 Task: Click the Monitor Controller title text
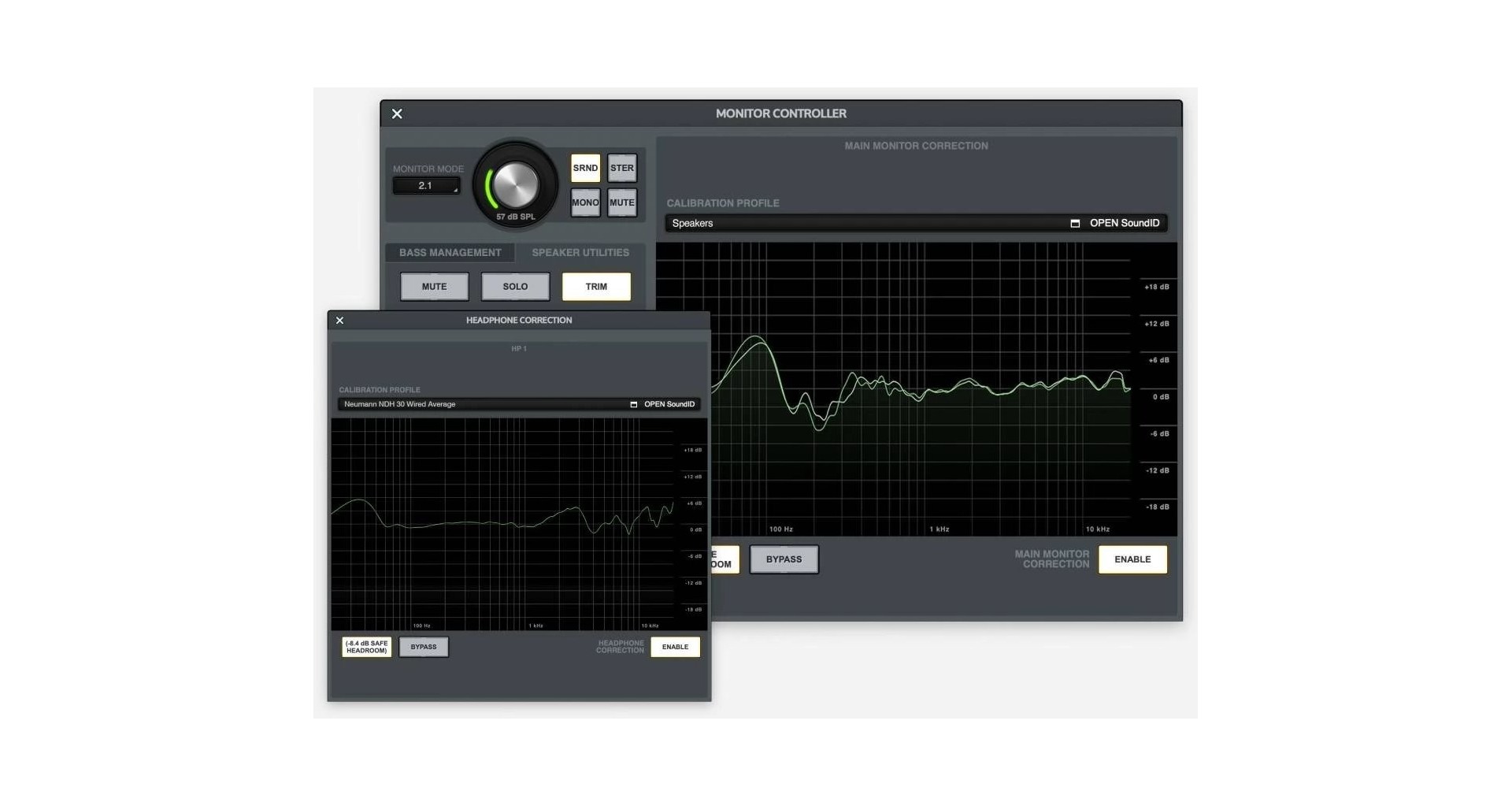(781, 113)
